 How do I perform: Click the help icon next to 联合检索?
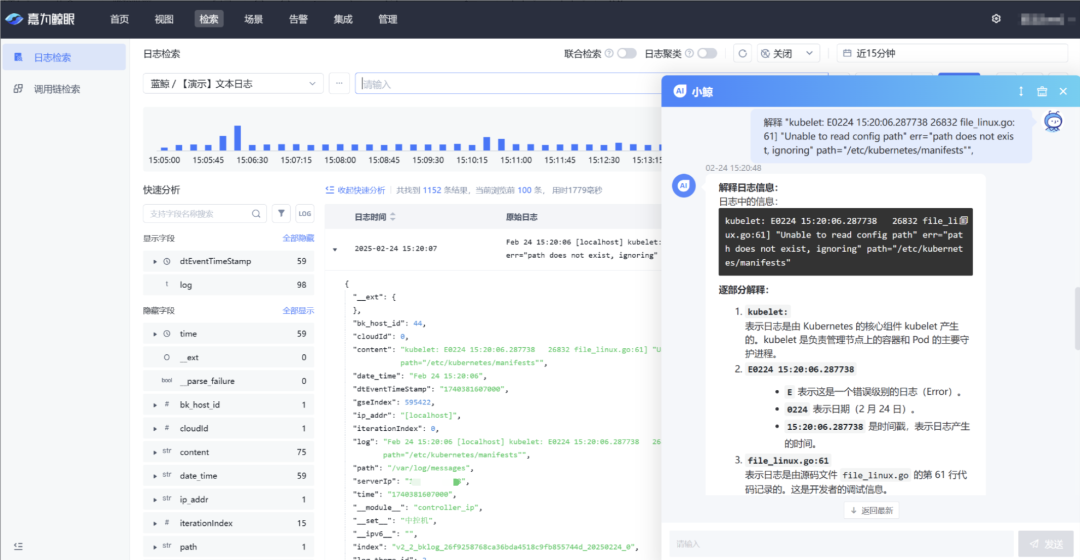[609, 53]
